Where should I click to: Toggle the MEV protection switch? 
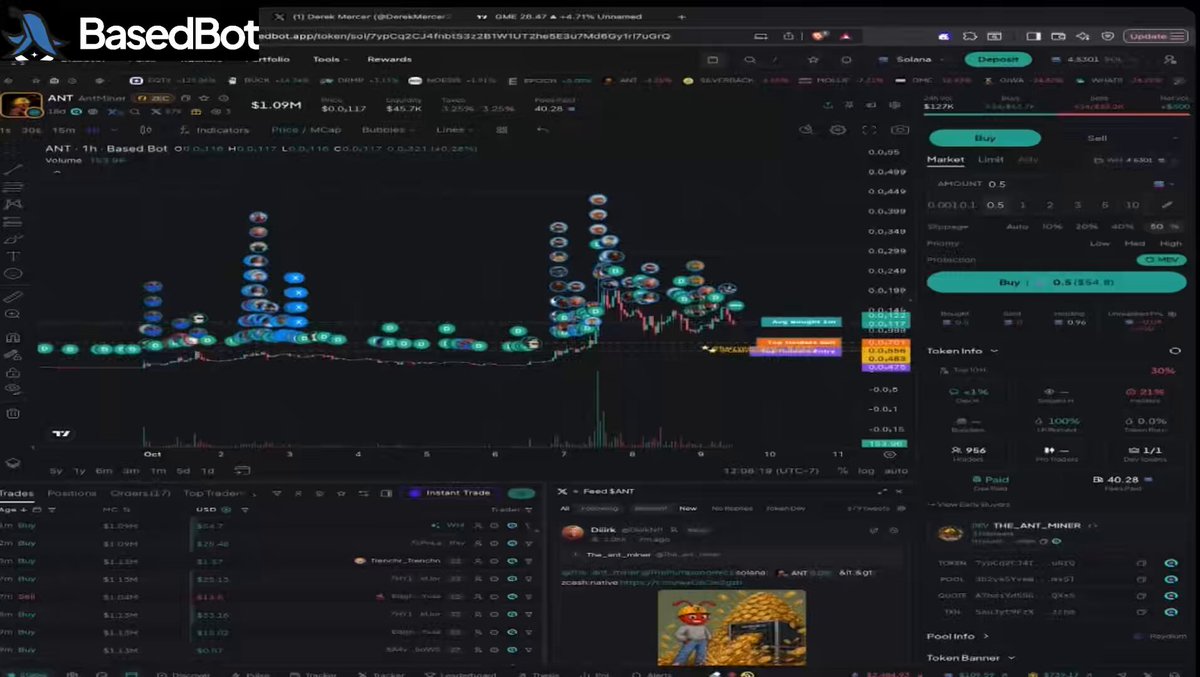1161,260
